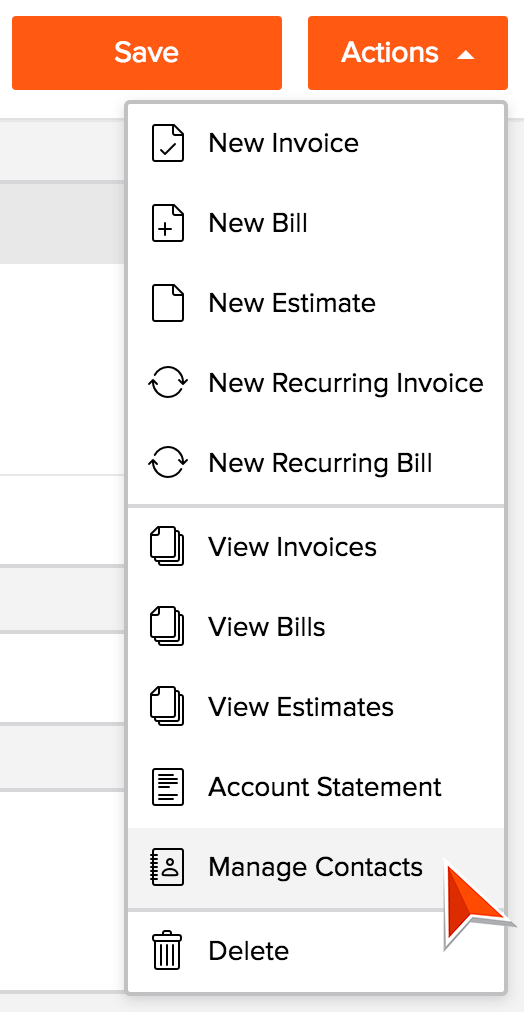Click the New Recurring Bill cycle icon
The height and width of the screenshot is (1012, 524).
pyautogui.click(x=168, y=463)
